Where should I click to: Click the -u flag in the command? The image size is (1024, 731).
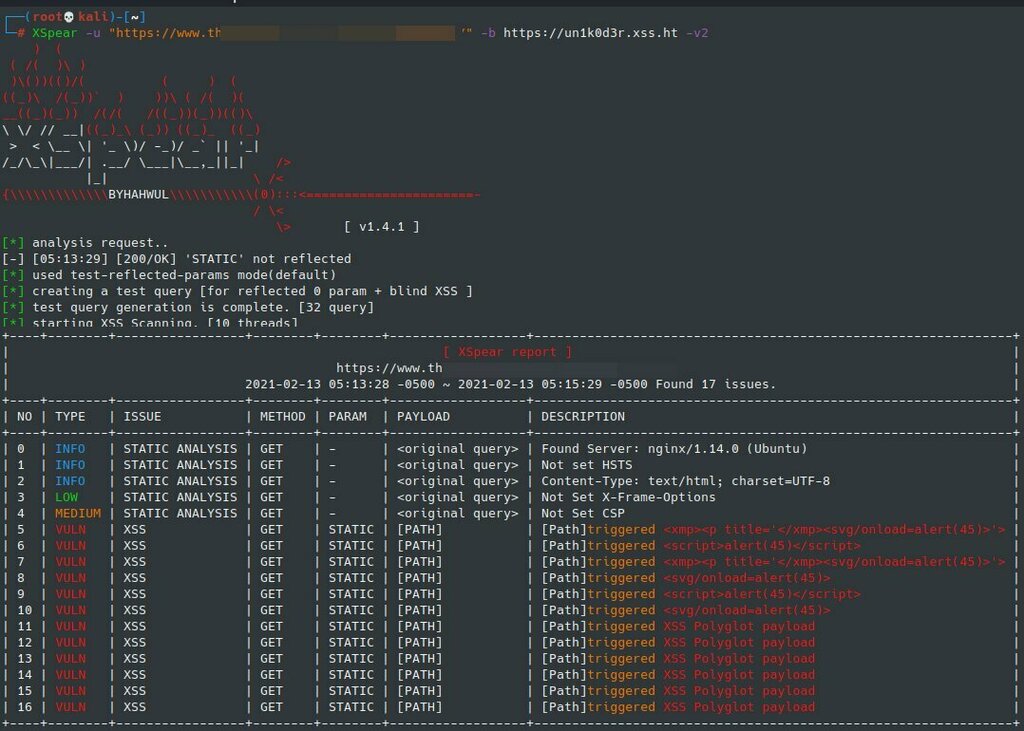click(93, 33)
